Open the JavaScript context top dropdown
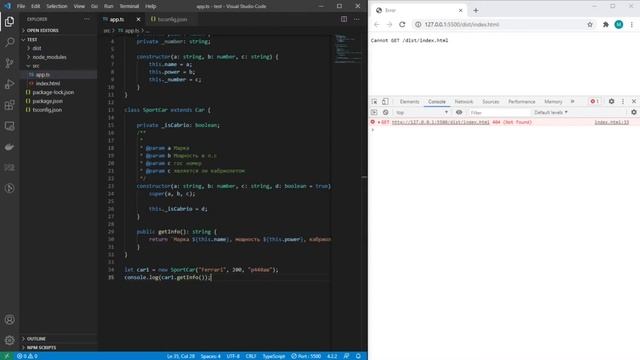 422,112
